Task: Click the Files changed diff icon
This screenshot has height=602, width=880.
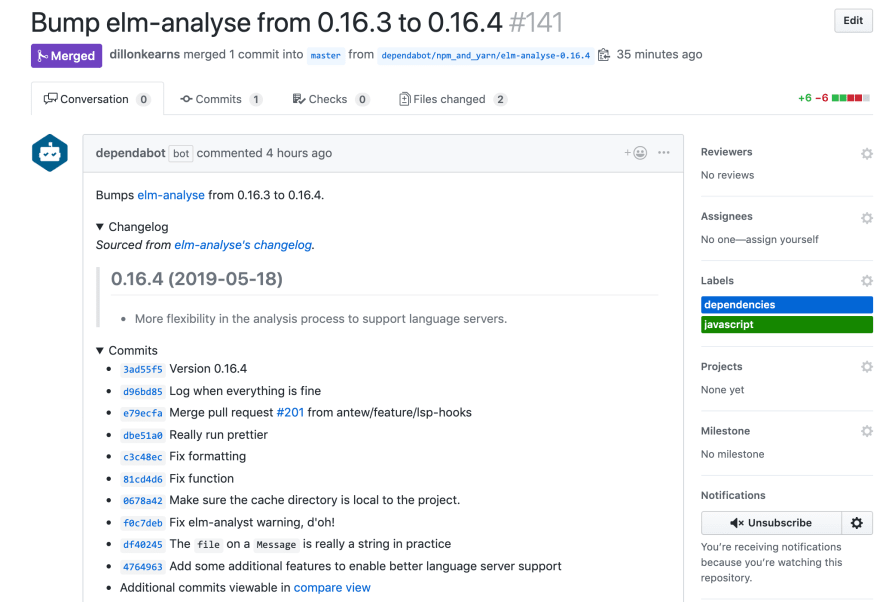Action: click(x=405, y=99)
